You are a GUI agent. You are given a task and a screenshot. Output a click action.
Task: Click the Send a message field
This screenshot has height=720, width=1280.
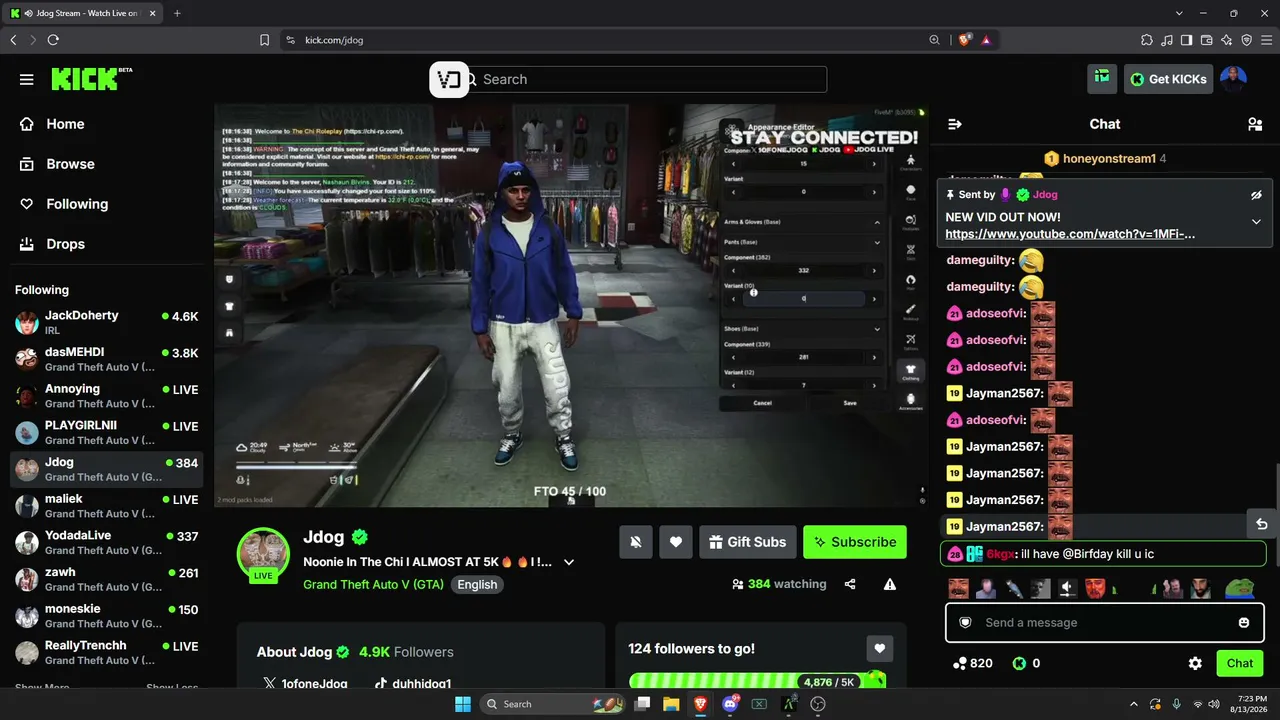pyautogui.click(x=1104, y=622)
